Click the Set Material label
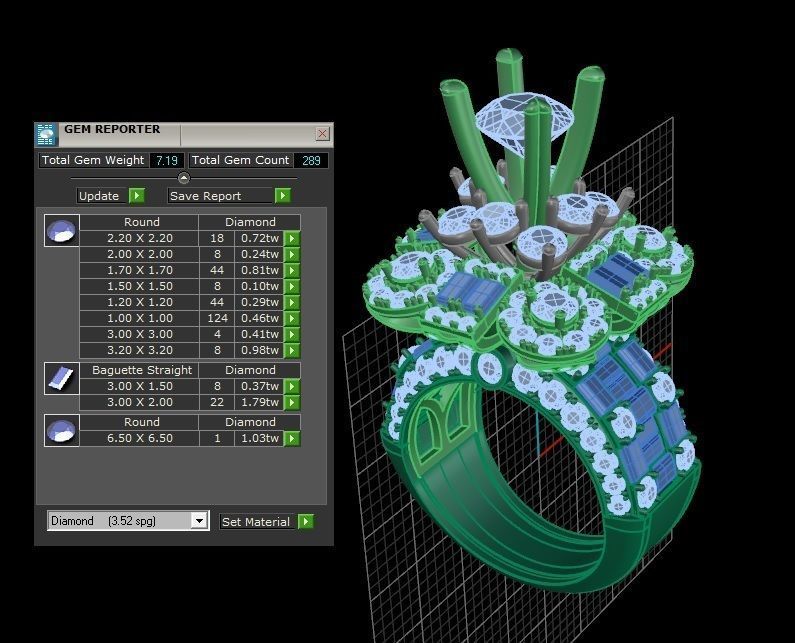Screen dimensions: 795x643 click(x=256, y=522)
